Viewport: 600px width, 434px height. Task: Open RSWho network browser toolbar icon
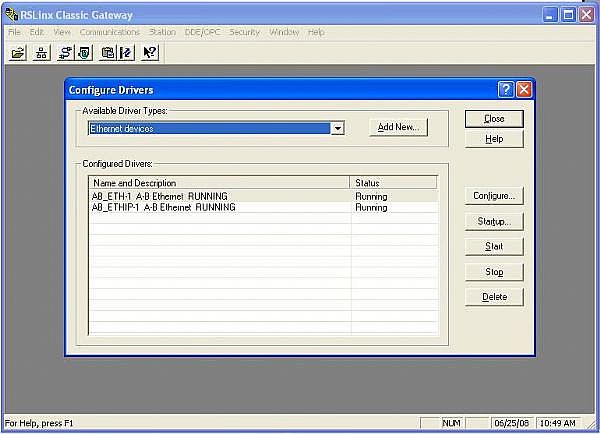(41, 53)
